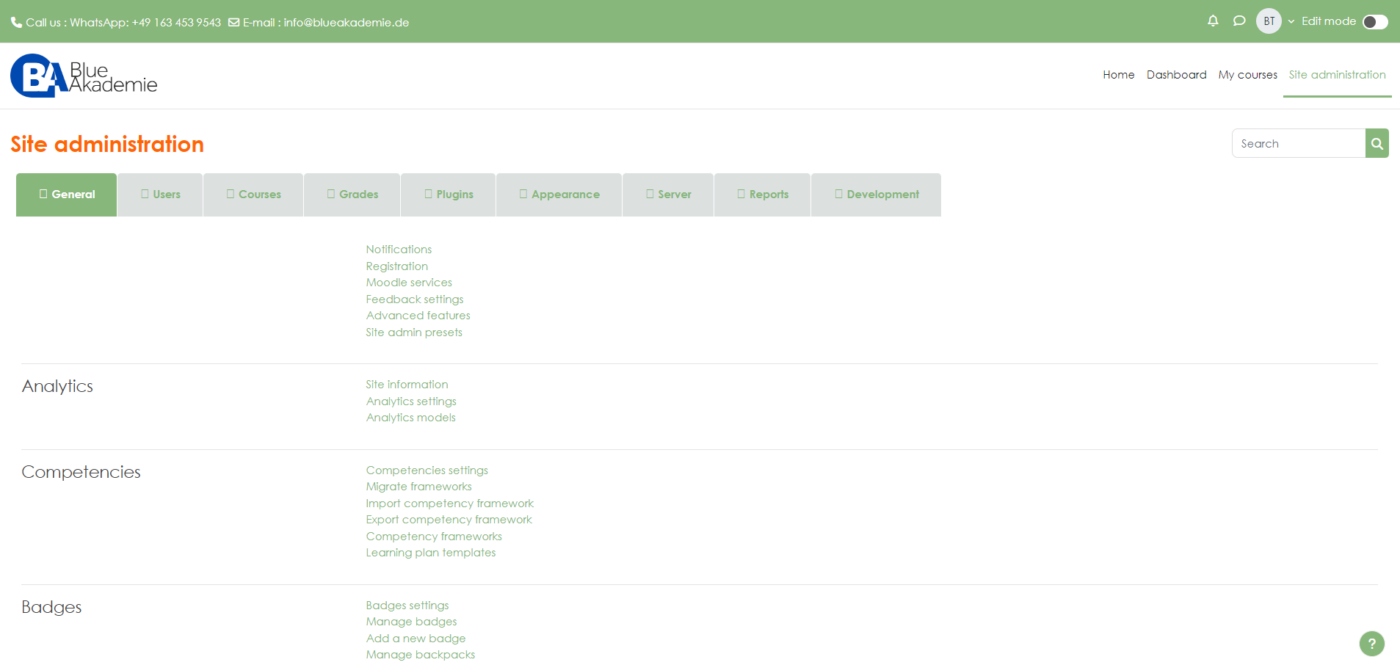Viewport: 1400px width, 665px height.
Task: Open Dashboard in navigation
Action: pos(1176,75)
